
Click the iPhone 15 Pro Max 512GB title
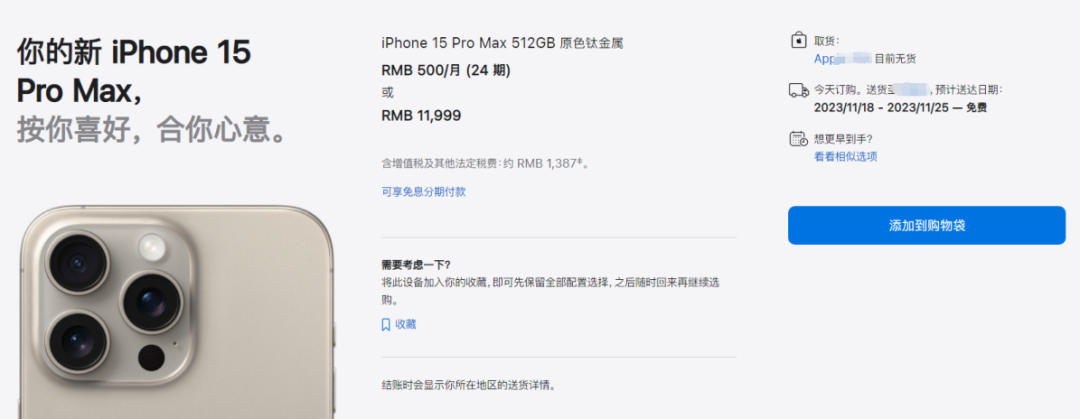coord(502,43)
